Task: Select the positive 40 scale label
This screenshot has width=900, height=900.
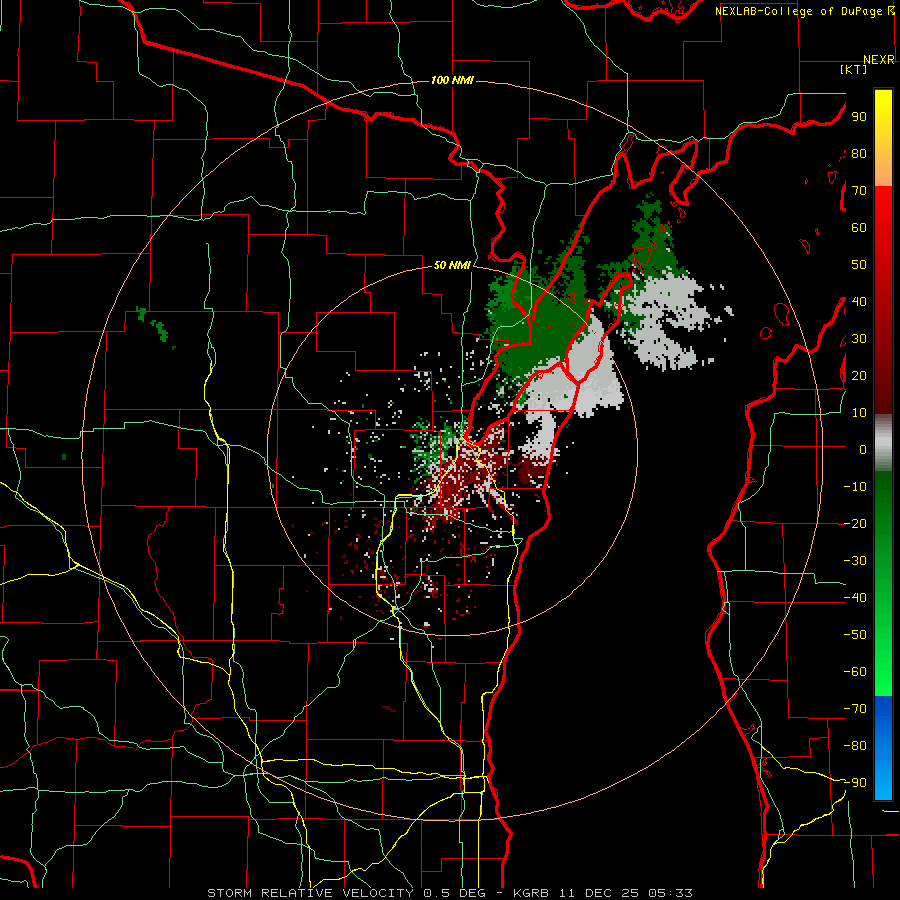Action: point(859,302)
